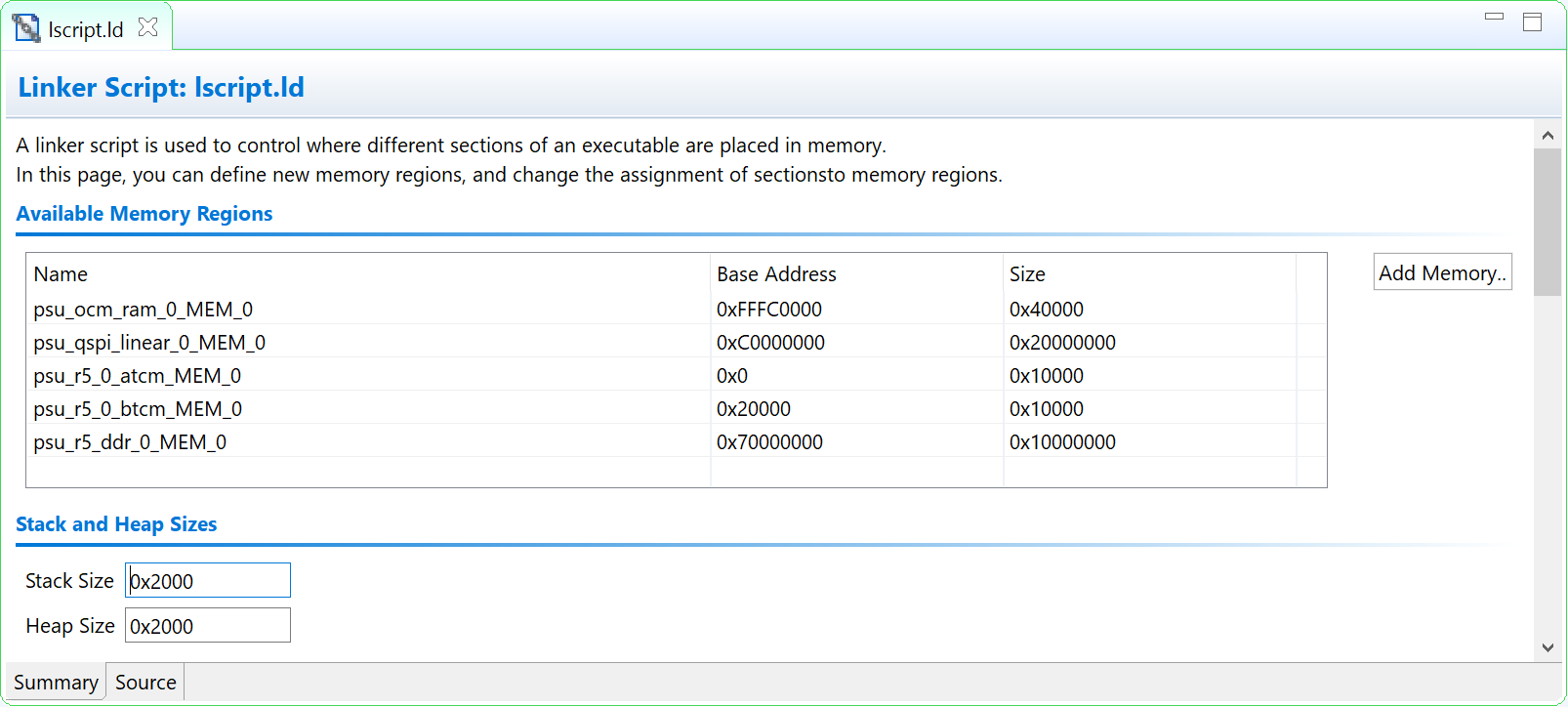Click base address 0x20000 cell
Image resolution: width=1568 pixels, height=707 pixels.
[754, 409]
